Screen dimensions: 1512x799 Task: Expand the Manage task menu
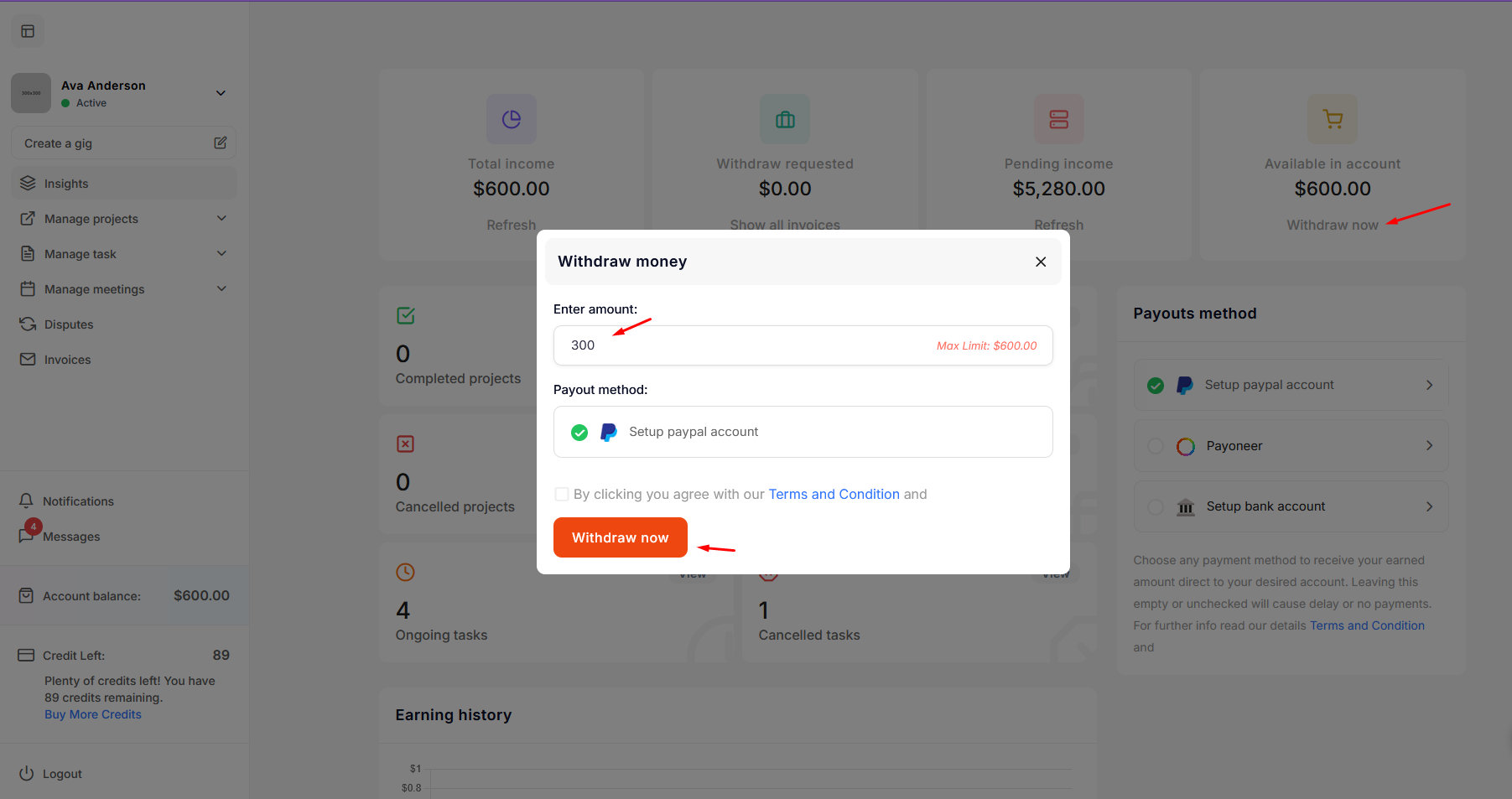point(221,253)
